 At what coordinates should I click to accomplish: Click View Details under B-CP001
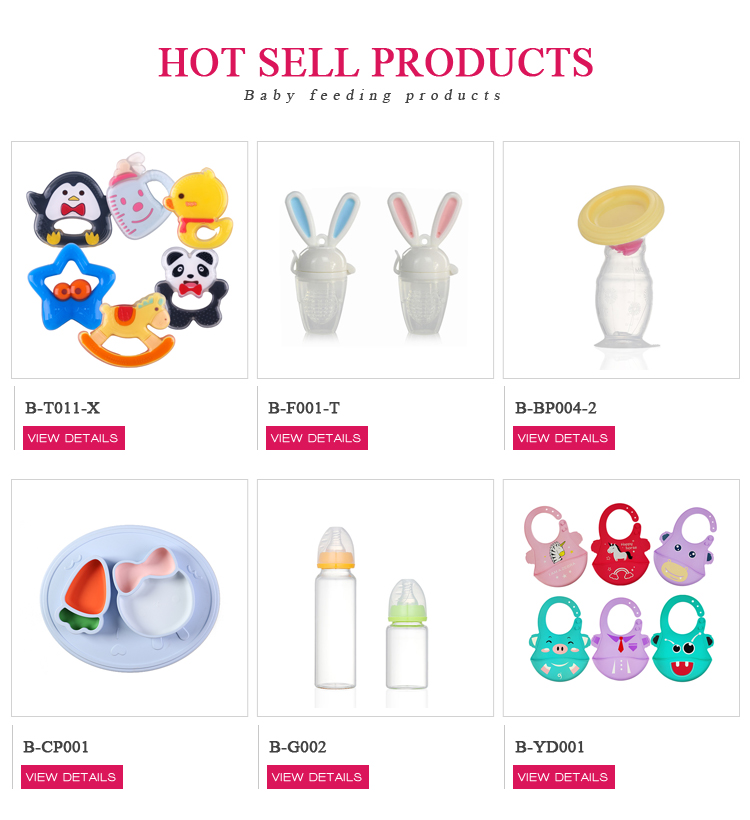pyautogui.click(x=72, y=777)
